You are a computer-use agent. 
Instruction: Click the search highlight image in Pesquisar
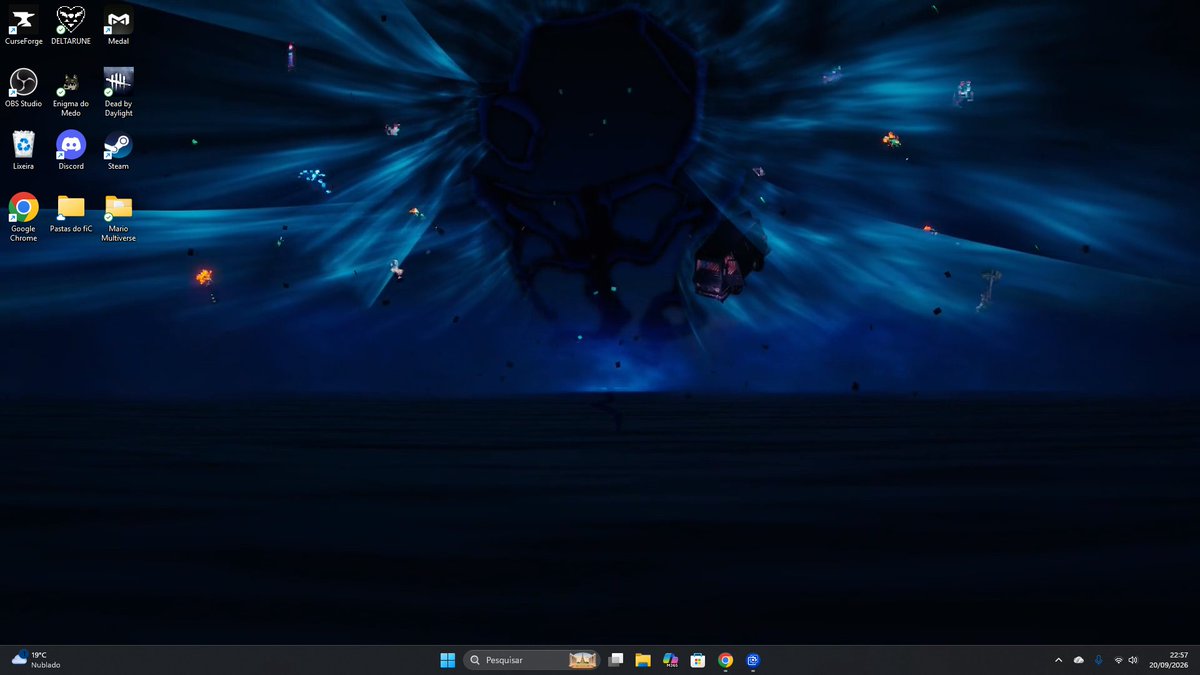click(x=583, y=660)
